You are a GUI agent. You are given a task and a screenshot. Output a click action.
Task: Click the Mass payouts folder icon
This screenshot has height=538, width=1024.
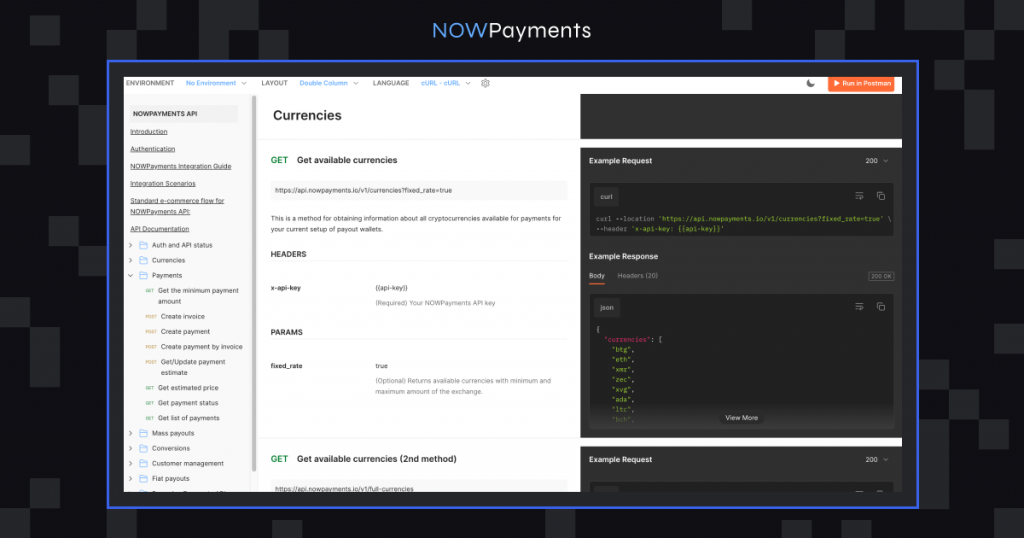143,433
